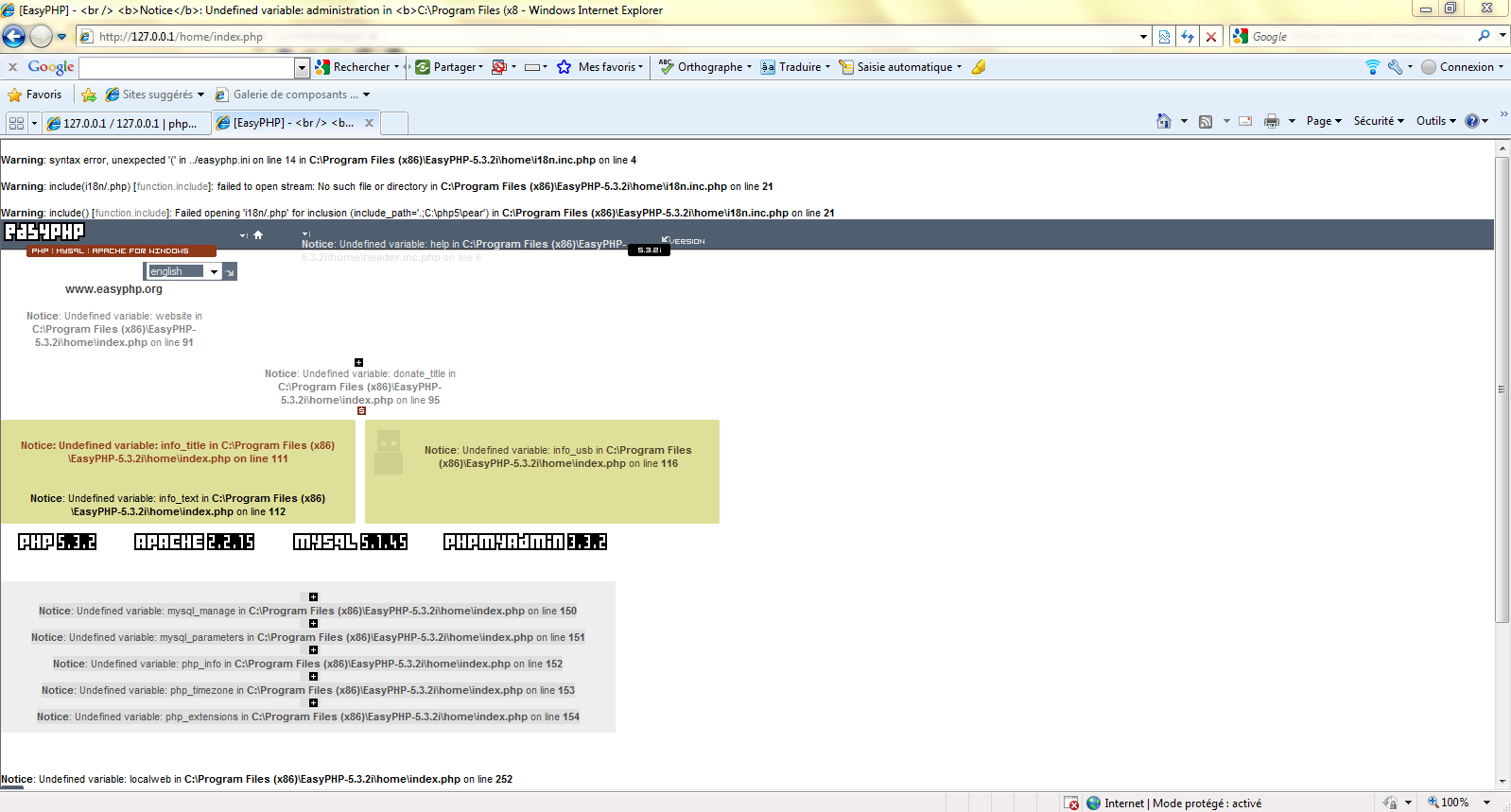
Task: Click the Orthographe spell check button
Action: pos(705,67)
